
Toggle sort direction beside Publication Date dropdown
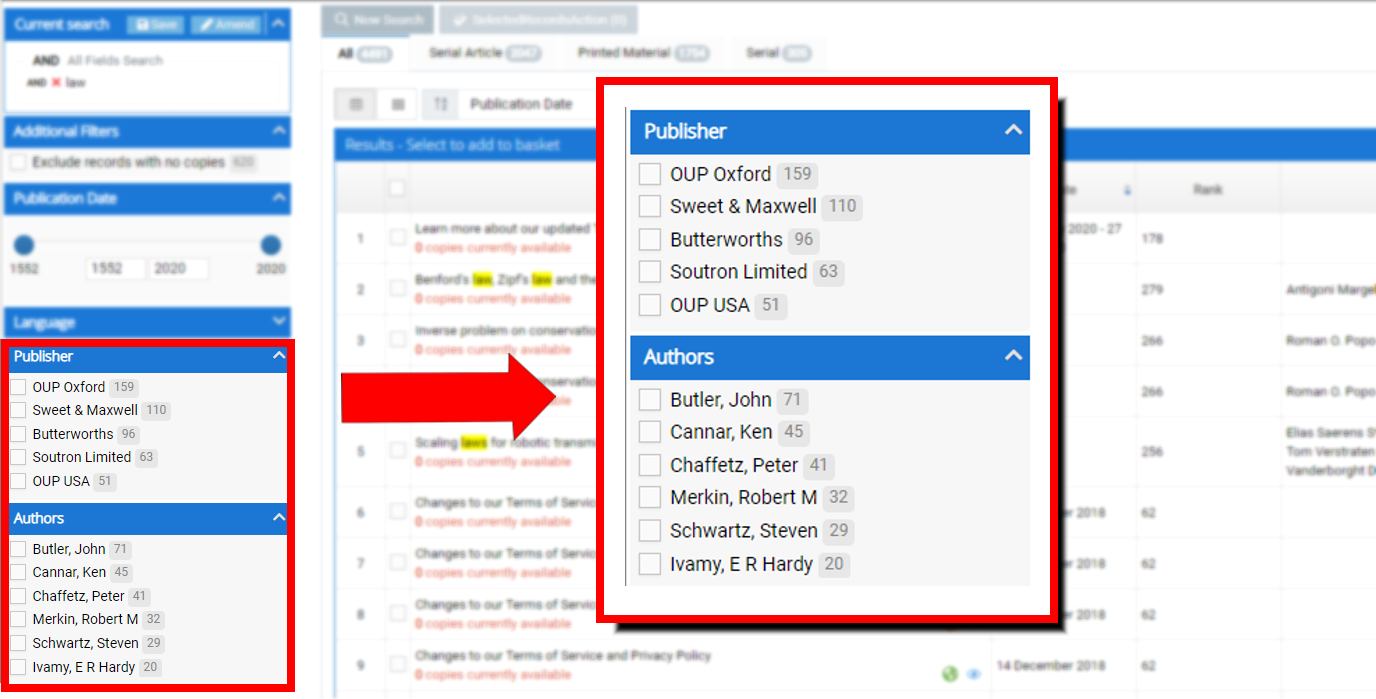point(440,104)
